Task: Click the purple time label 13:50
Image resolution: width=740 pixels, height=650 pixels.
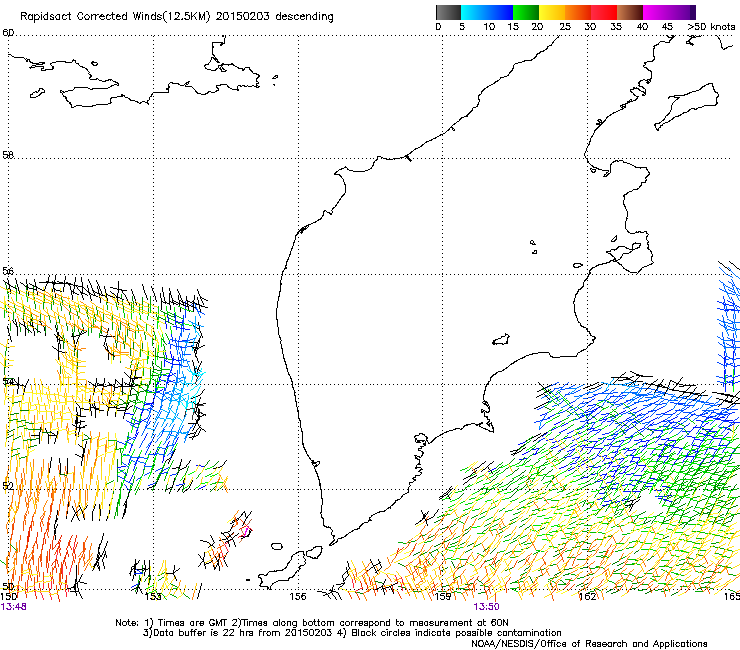Action: click(x=486, y=607)
